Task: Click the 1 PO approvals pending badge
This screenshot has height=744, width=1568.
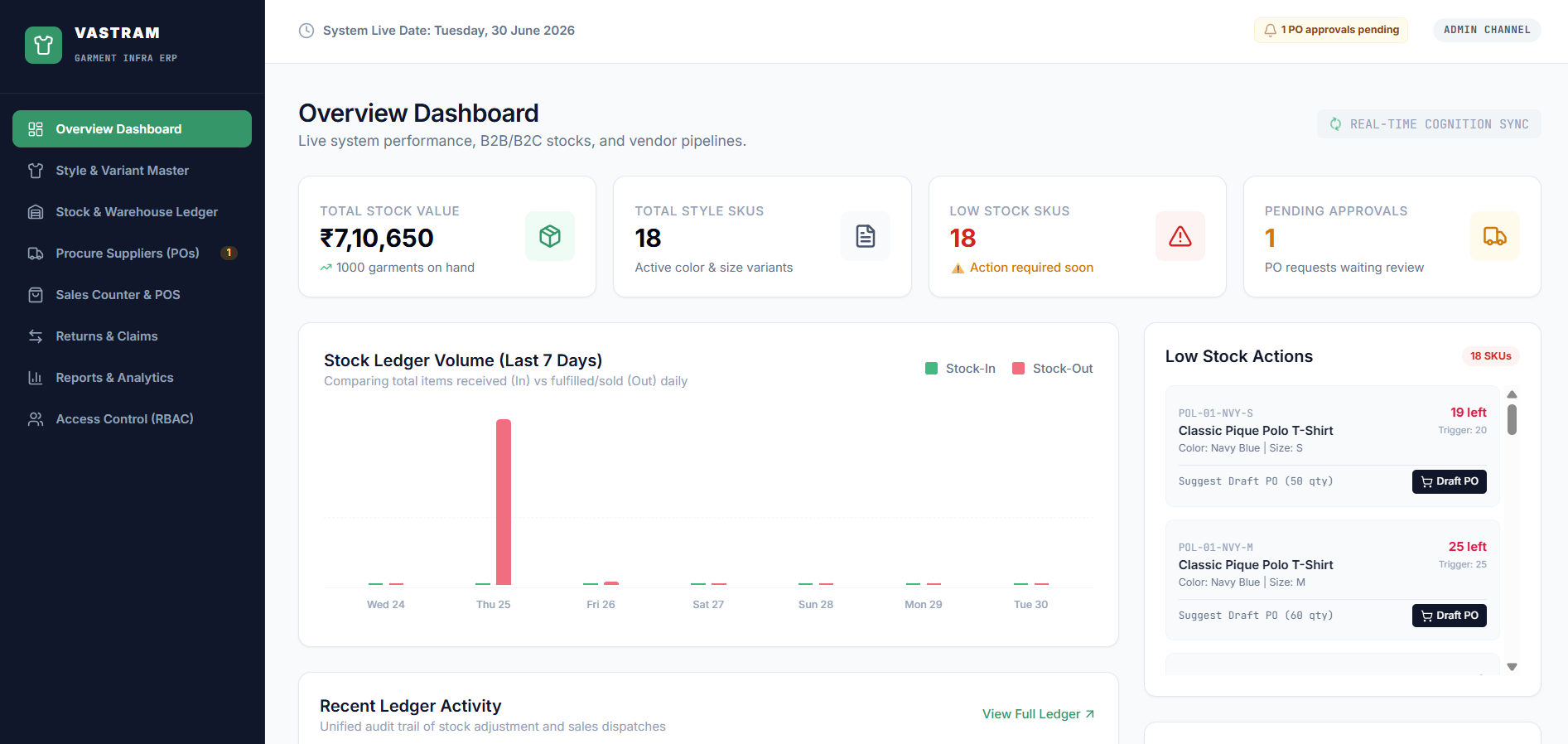Action: [x=1330, y=30]
